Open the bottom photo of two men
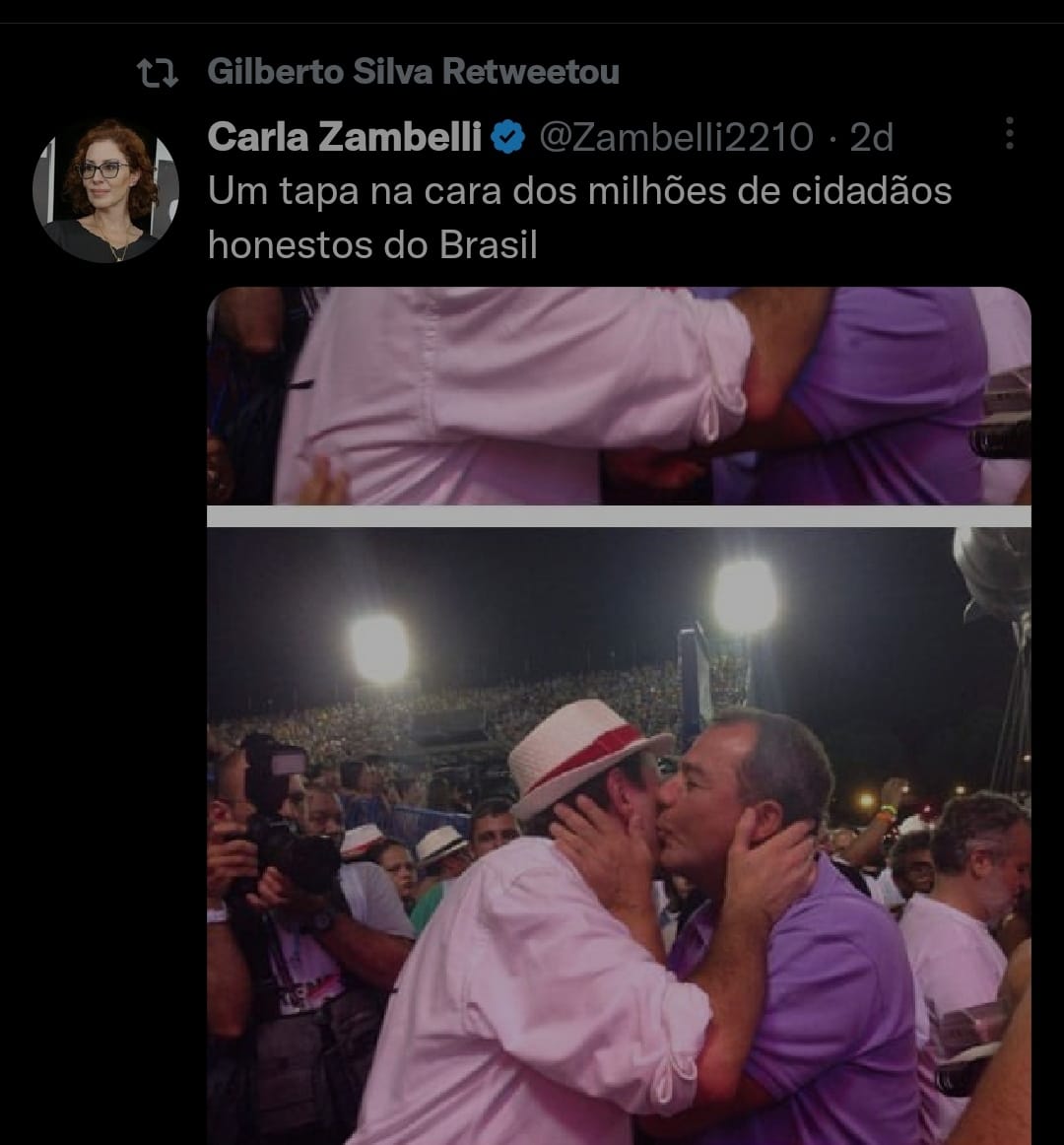This screenshot has height=1145, width=1064. 619,836
